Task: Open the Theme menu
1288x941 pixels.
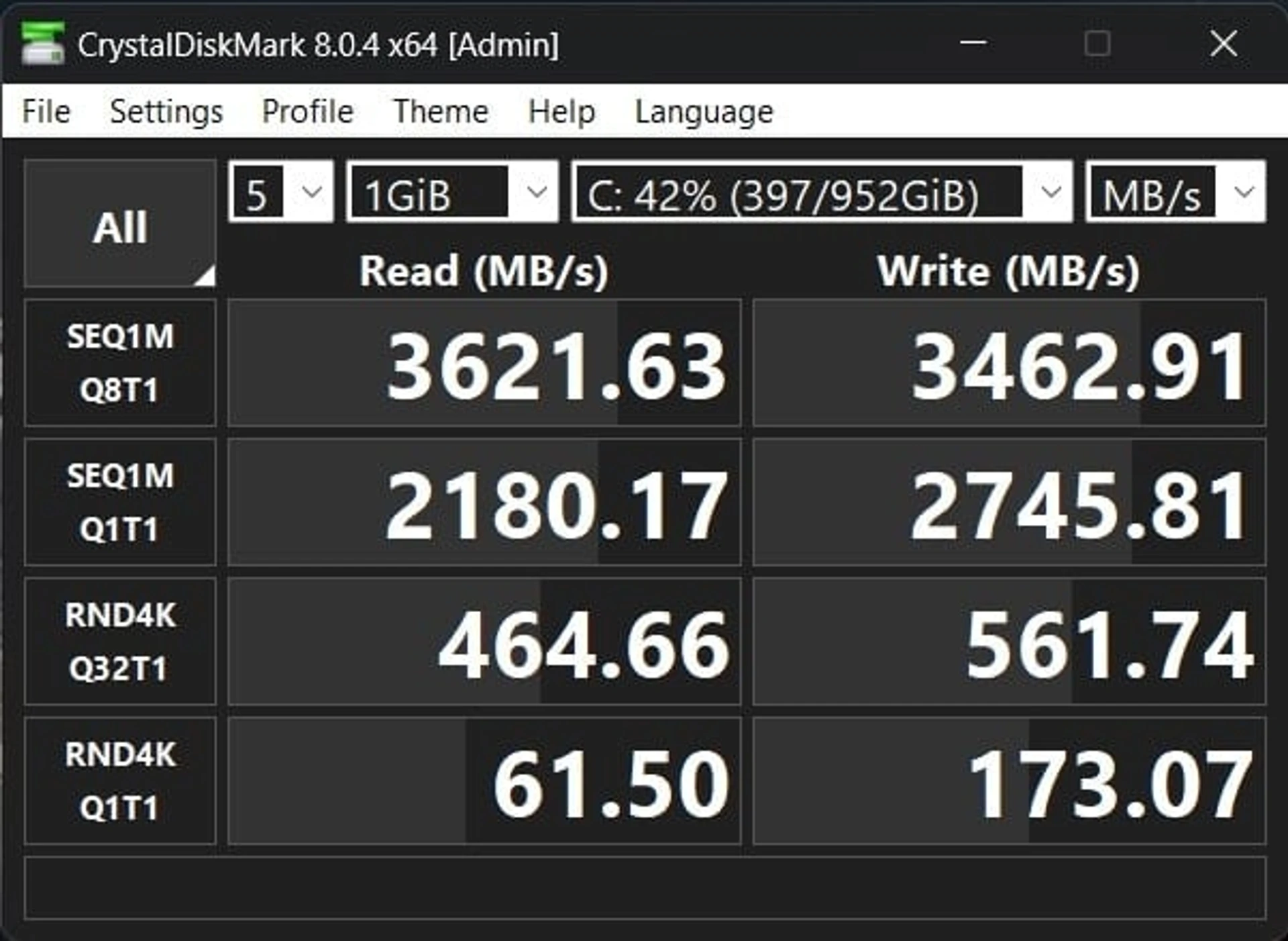Action: (441, 111)
